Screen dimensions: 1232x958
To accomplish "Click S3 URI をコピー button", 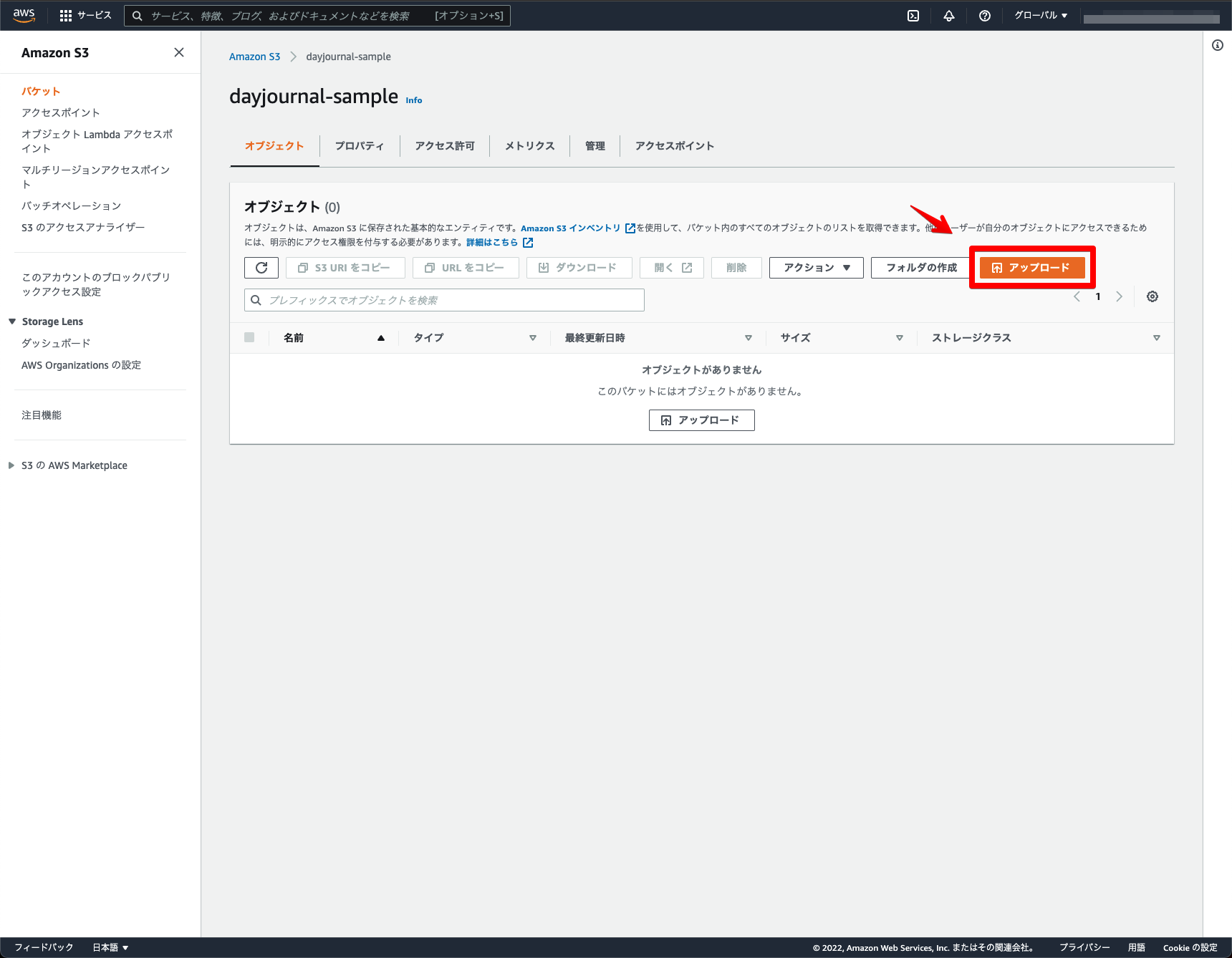I will point(345,268).
